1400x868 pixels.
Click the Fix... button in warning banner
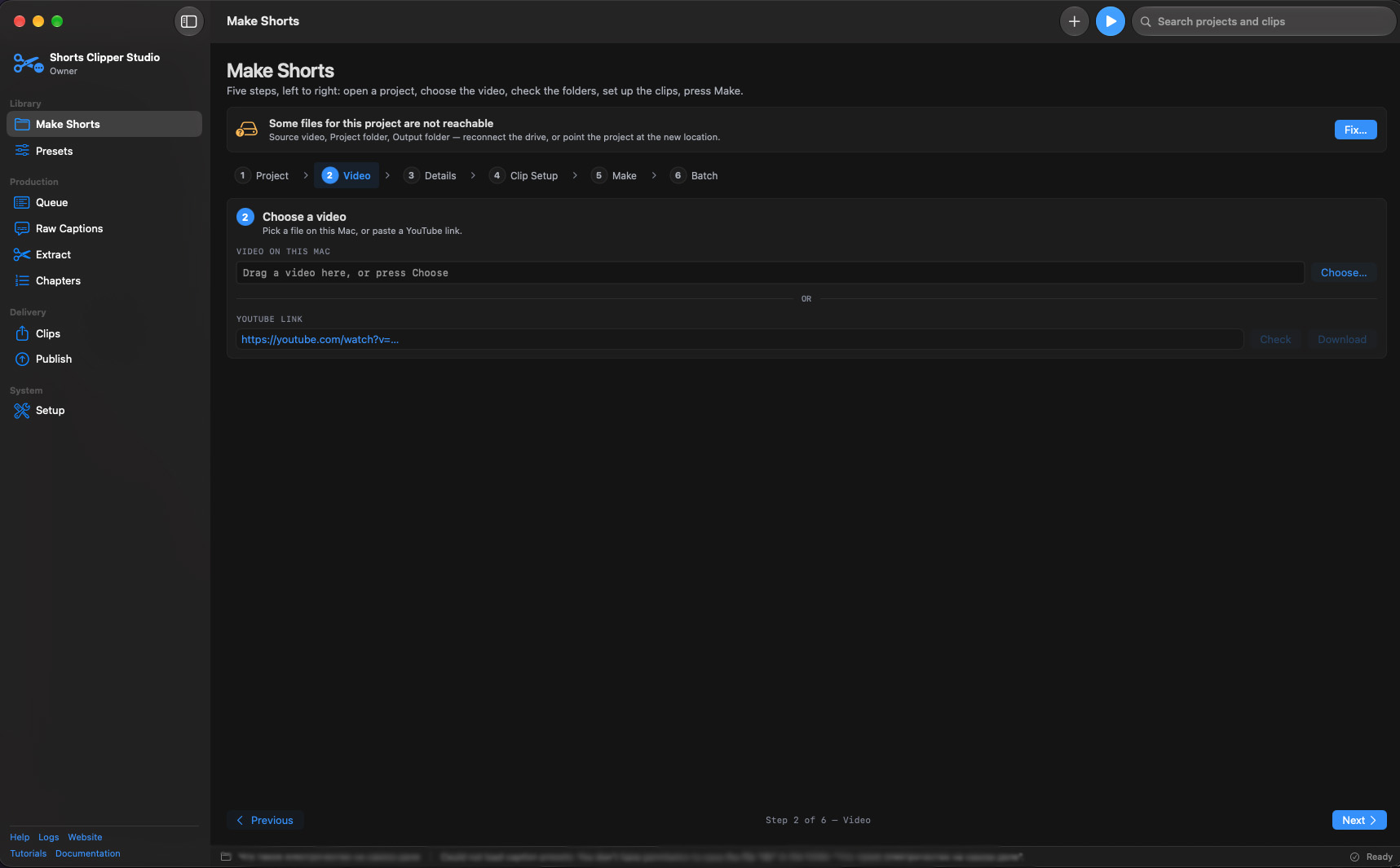1355,130
